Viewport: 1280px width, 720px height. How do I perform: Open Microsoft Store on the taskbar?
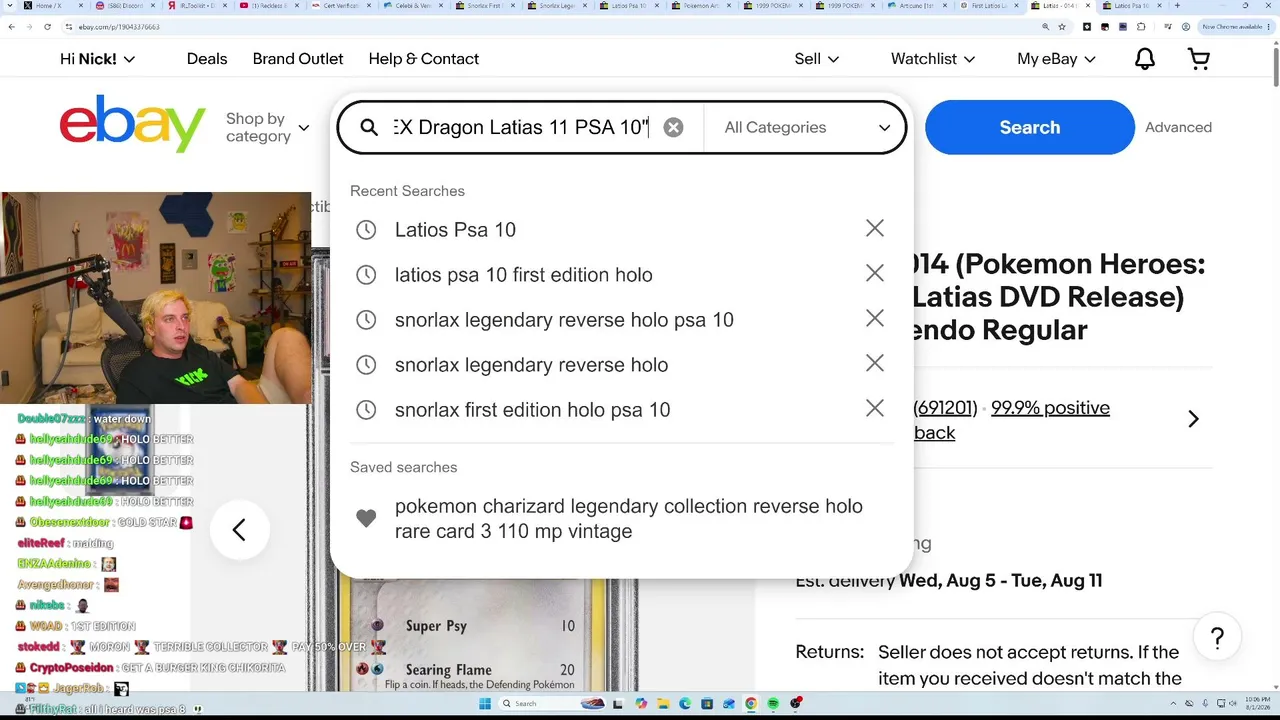(x=707, y=704)
